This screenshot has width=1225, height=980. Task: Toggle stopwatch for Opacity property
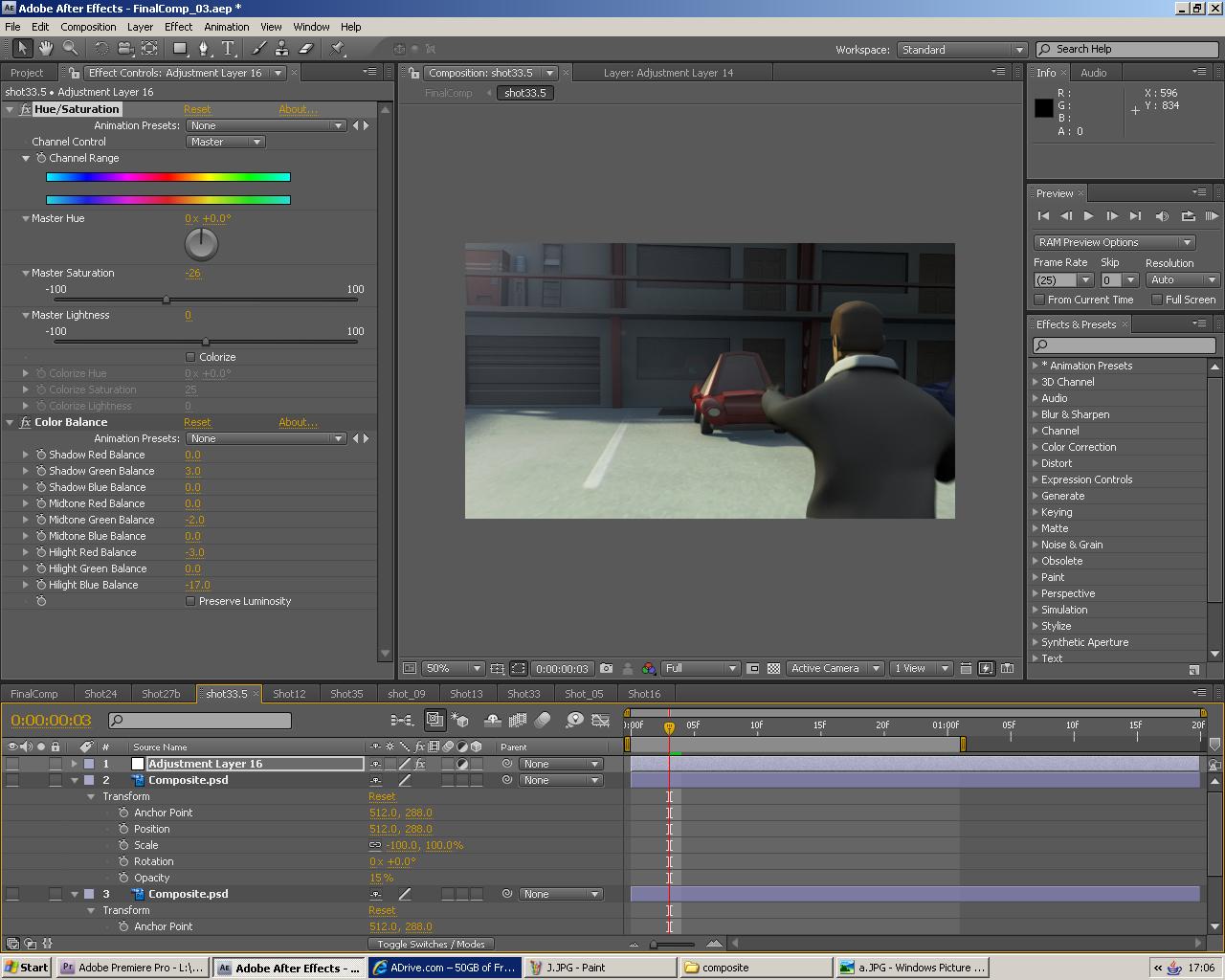pyautogui.click(x=123, y=878)
